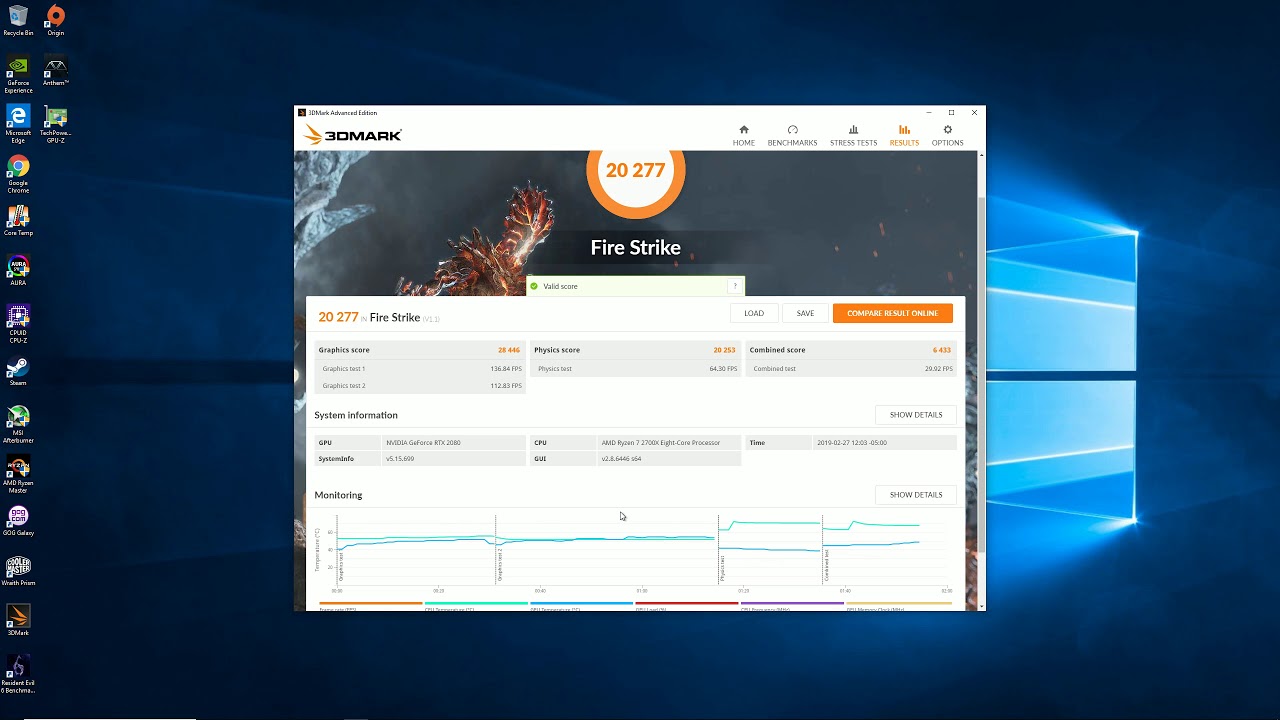Open the AURA desktop icon
Image resolution: width=1280 pixels, height=720 pixels.
coord(18,271)
